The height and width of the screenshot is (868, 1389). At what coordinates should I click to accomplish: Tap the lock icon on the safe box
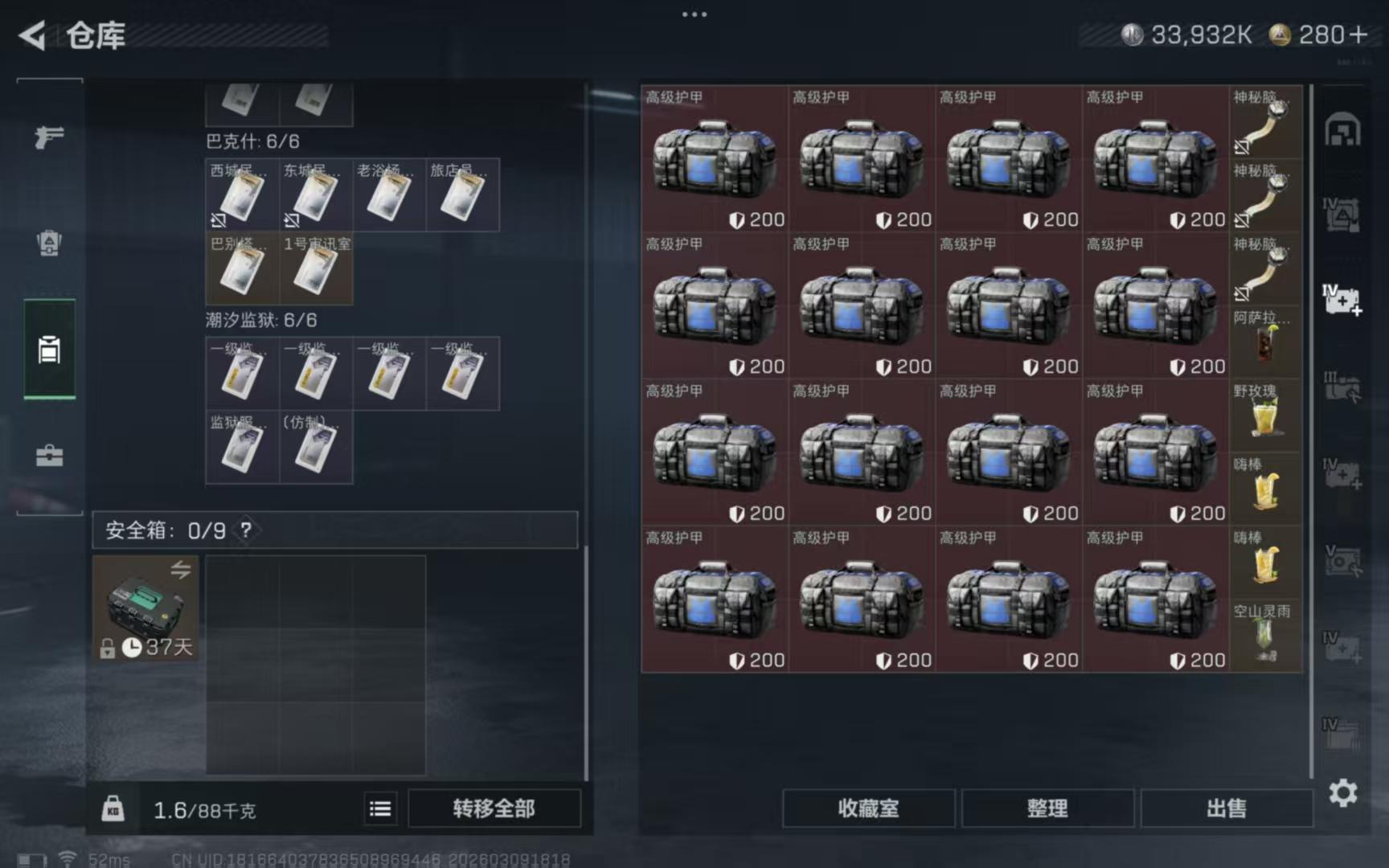tap(107, 648)
